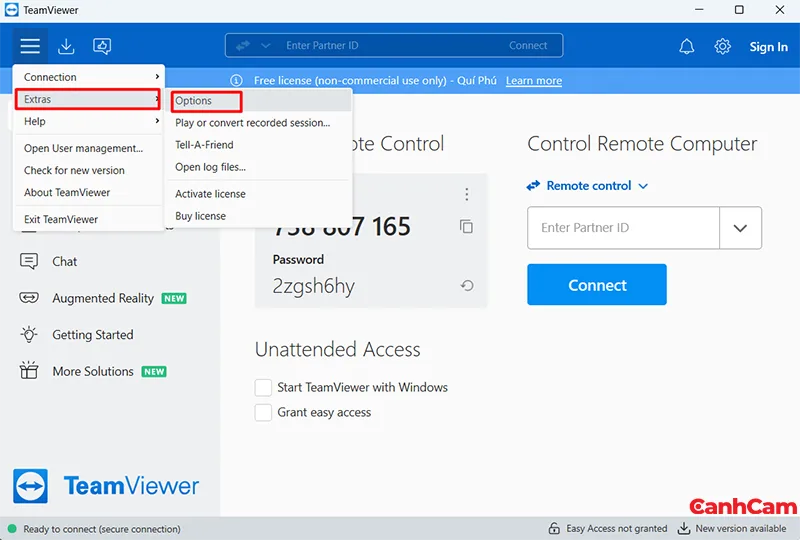800x540 pixels.
Task: Click the Ready to connect status text
Action: coord(102,529)
